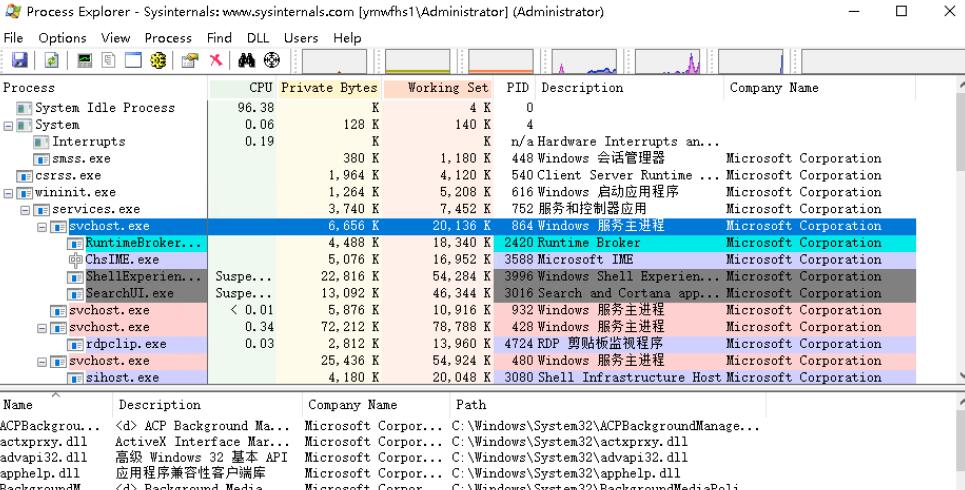Sort by Private Bytes column header

tap(329, 88)
